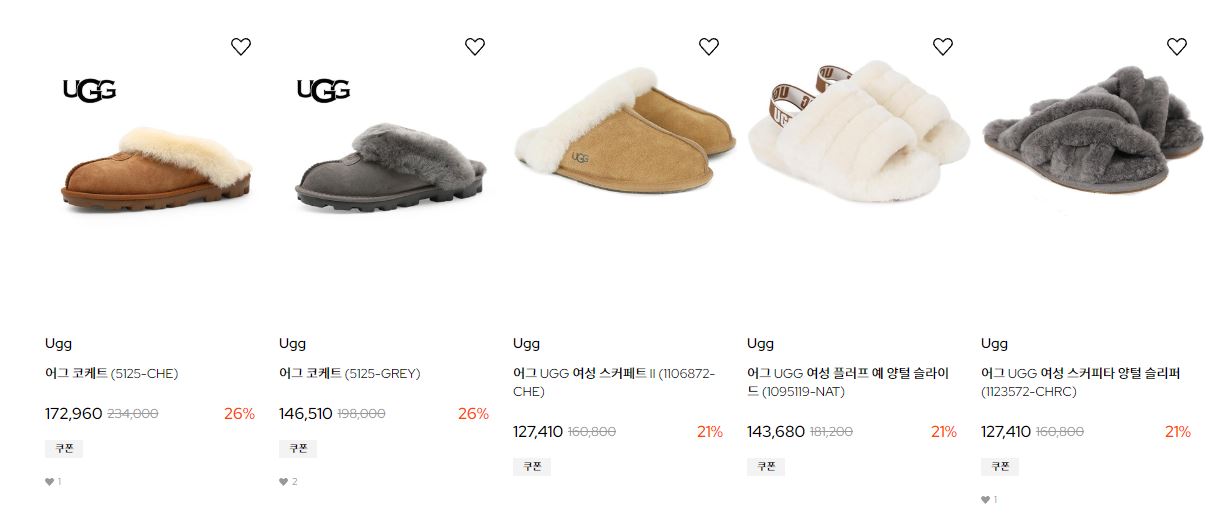The width and height of the screenshot is (1227, 517).
Task: Open product title 어그 코케트 (5125-GREY)
Action: coord(350,374)
